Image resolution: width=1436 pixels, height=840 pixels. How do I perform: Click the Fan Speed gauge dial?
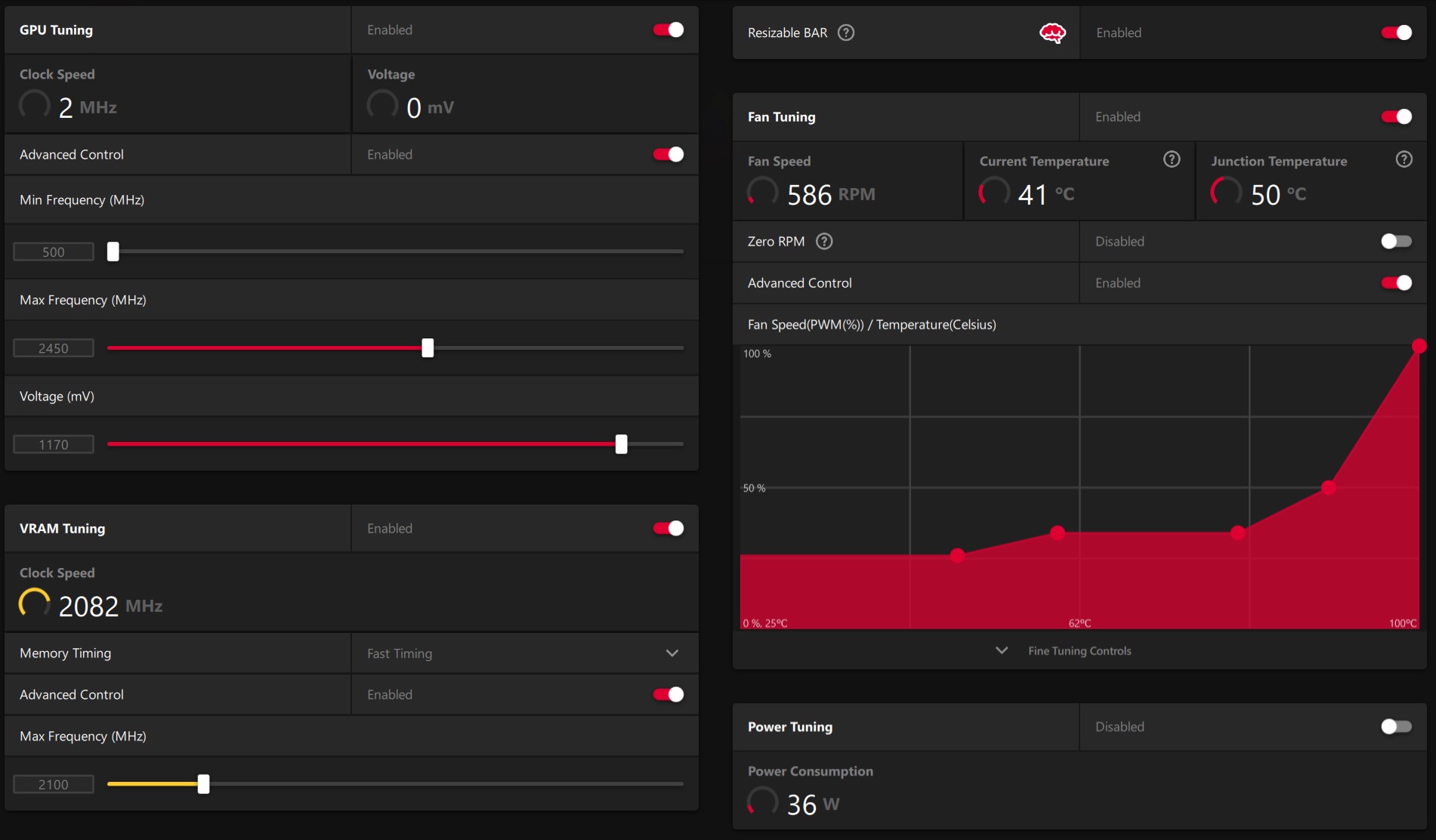coord(763,193)
